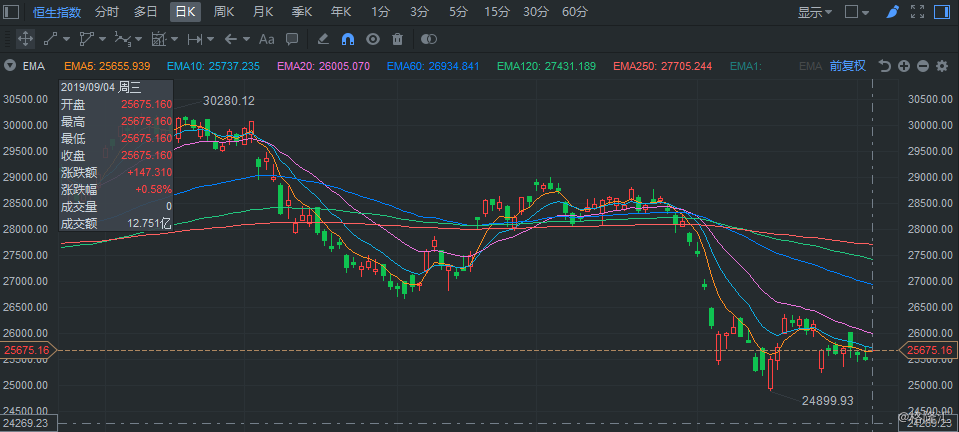Open the layout square dropdown arrow
This screenshot has height=432, width=959.
pyautogui.click(x=866, y=12)
